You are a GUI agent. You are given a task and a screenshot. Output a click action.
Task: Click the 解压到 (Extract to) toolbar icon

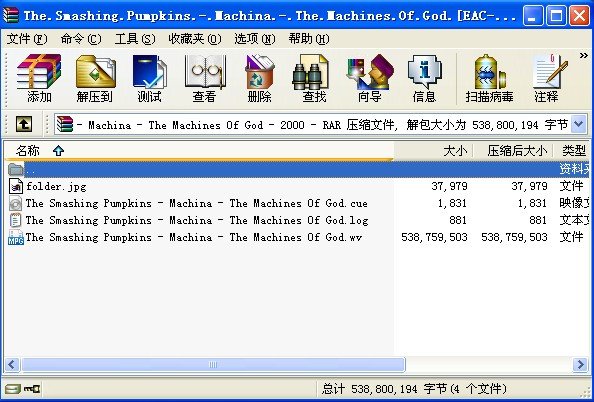(95, 78)
